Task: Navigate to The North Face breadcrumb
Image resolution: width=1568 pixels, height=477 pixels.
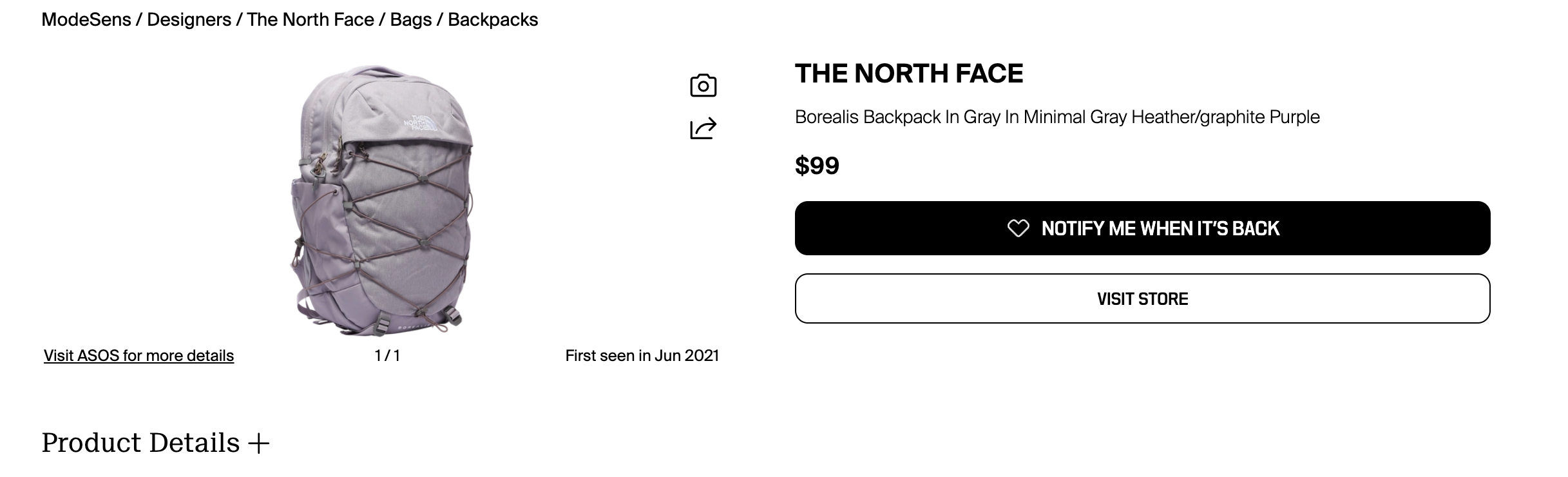Action: pos(310,20)
